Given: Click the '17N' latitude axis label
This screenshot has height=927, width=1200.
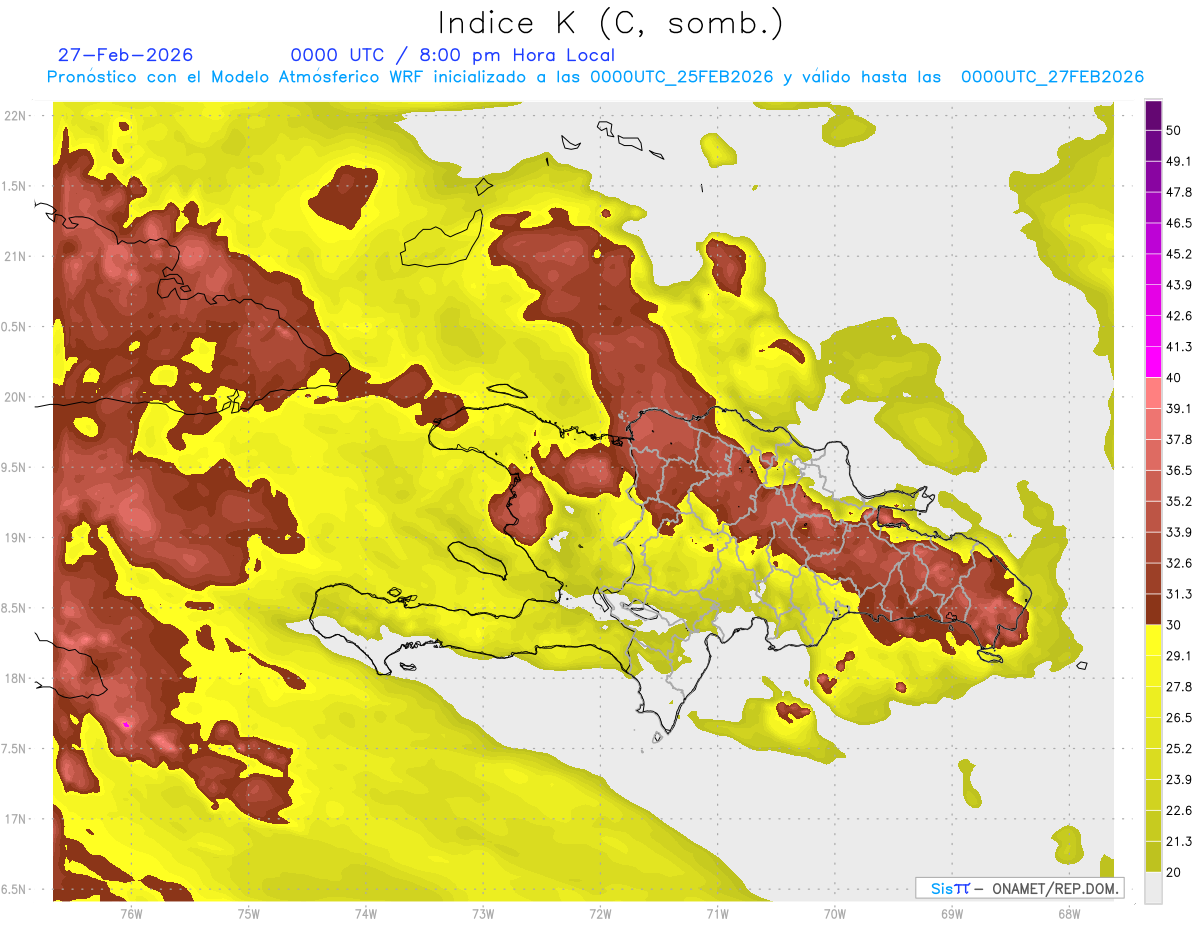Looking at the screenshot, I should 15,820.
